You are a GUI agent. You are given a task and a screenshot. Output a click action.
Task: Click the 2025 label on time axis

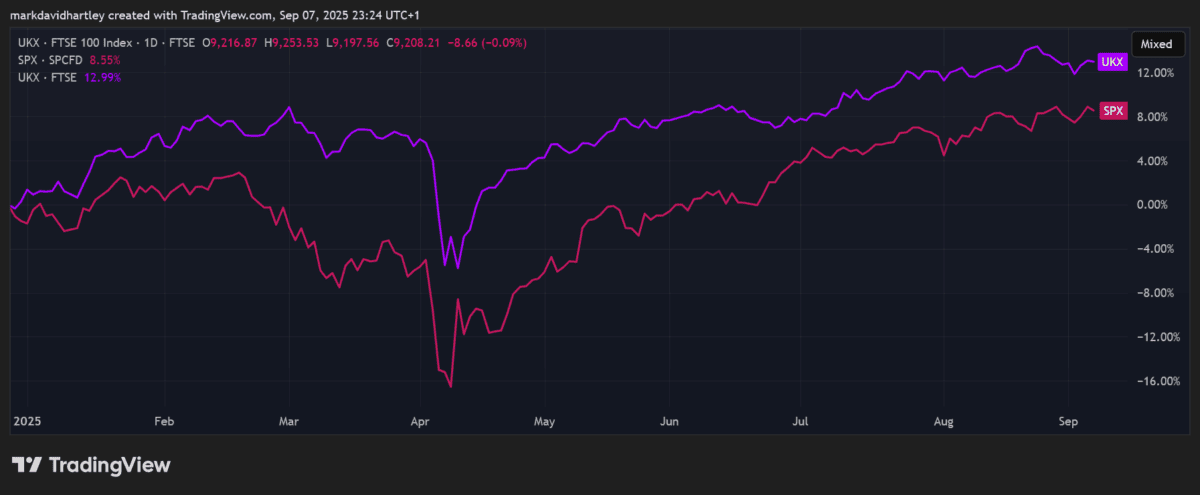pyautogui.click(x=29, y=422)
